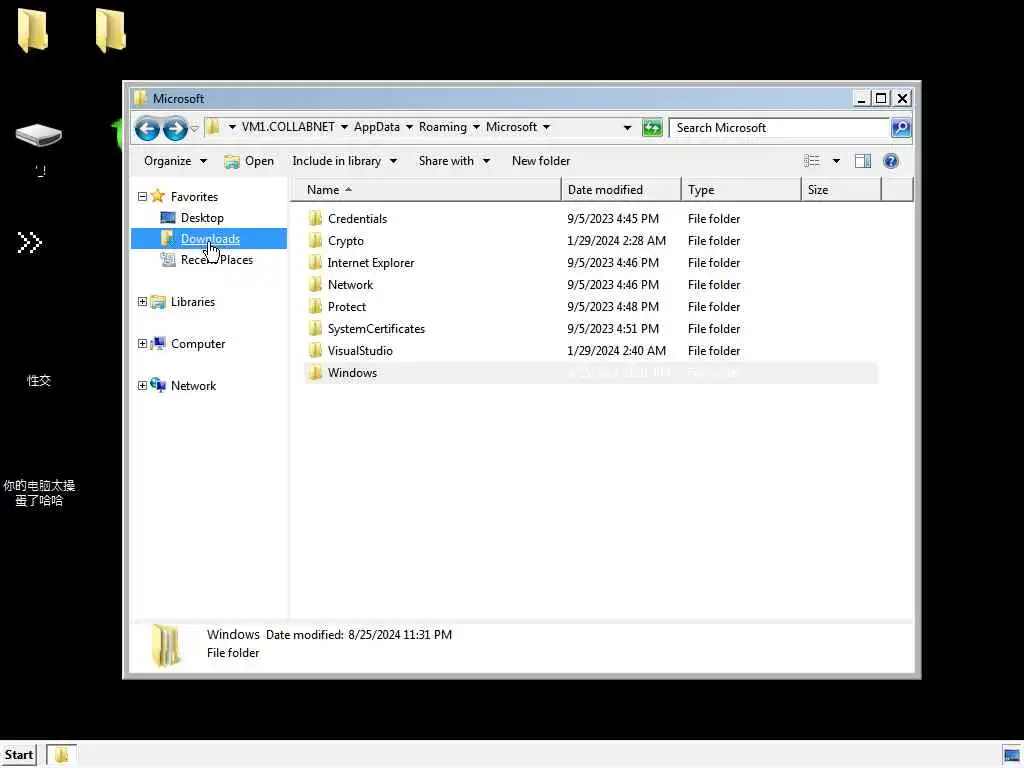This screenshot has height=768, width=1024.
Task: Open the Organize menu
Action: (x=175, y=161)
